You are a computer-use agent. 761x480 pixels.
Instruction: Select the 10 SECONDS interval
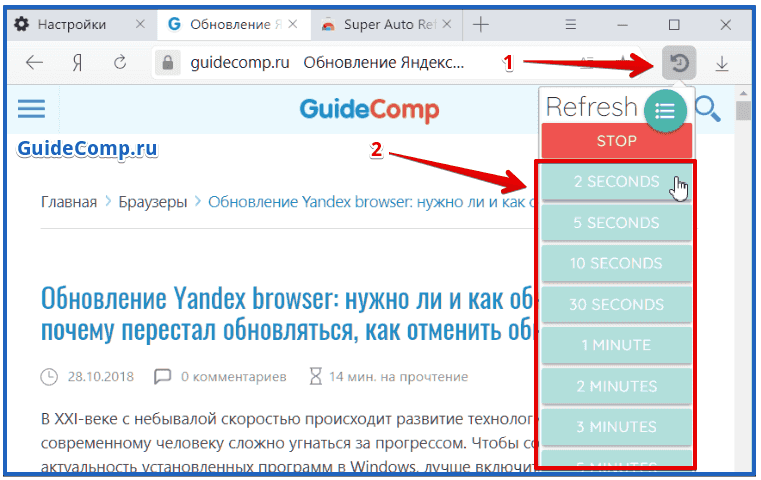[x=616, y=264]
